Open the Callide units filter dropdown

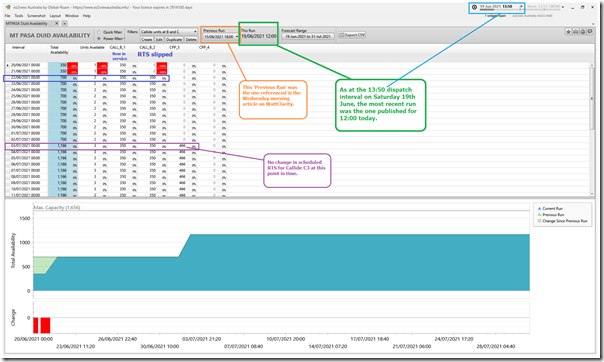pos(169,32)
